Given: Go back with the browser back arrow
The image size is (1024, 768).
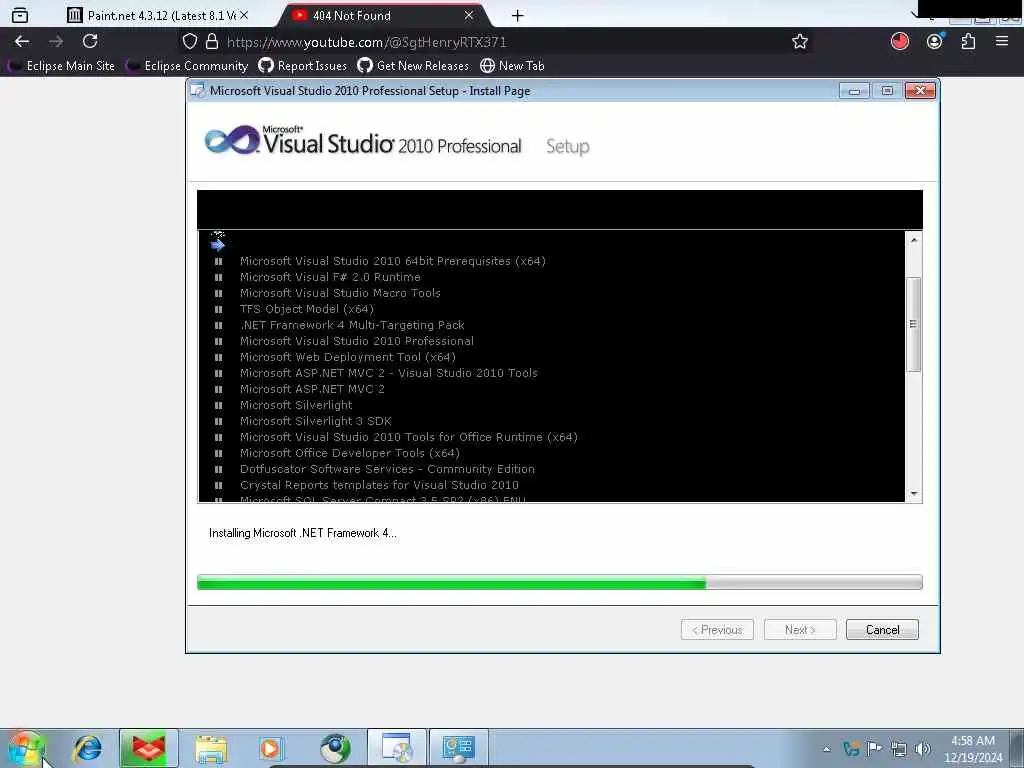Looking at the screenshot, I should click(x=22, y=42).
